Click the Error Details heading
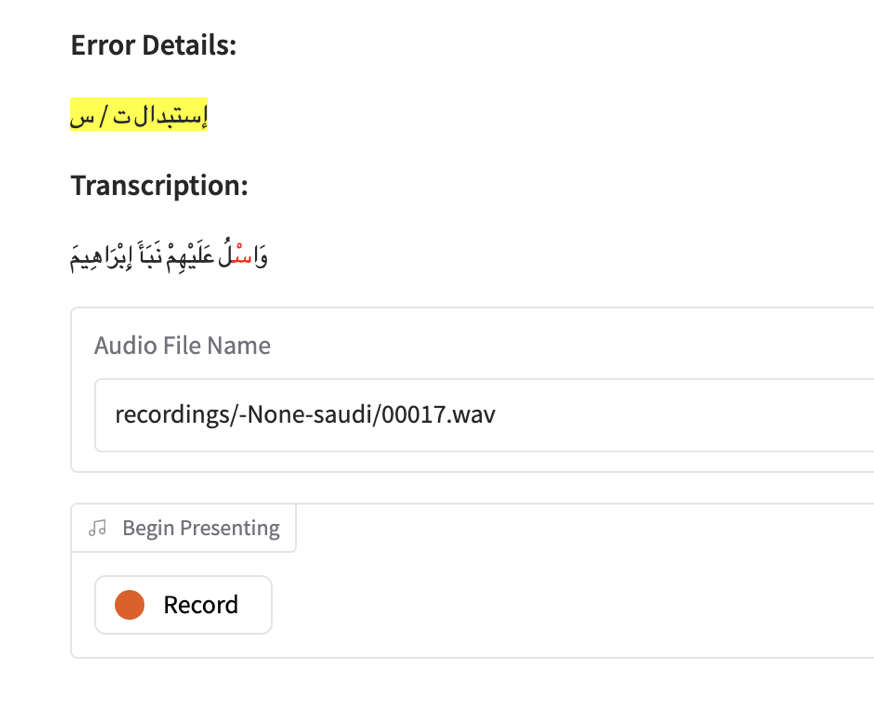This screenshot has height=702, width=874. click(153, 45)
